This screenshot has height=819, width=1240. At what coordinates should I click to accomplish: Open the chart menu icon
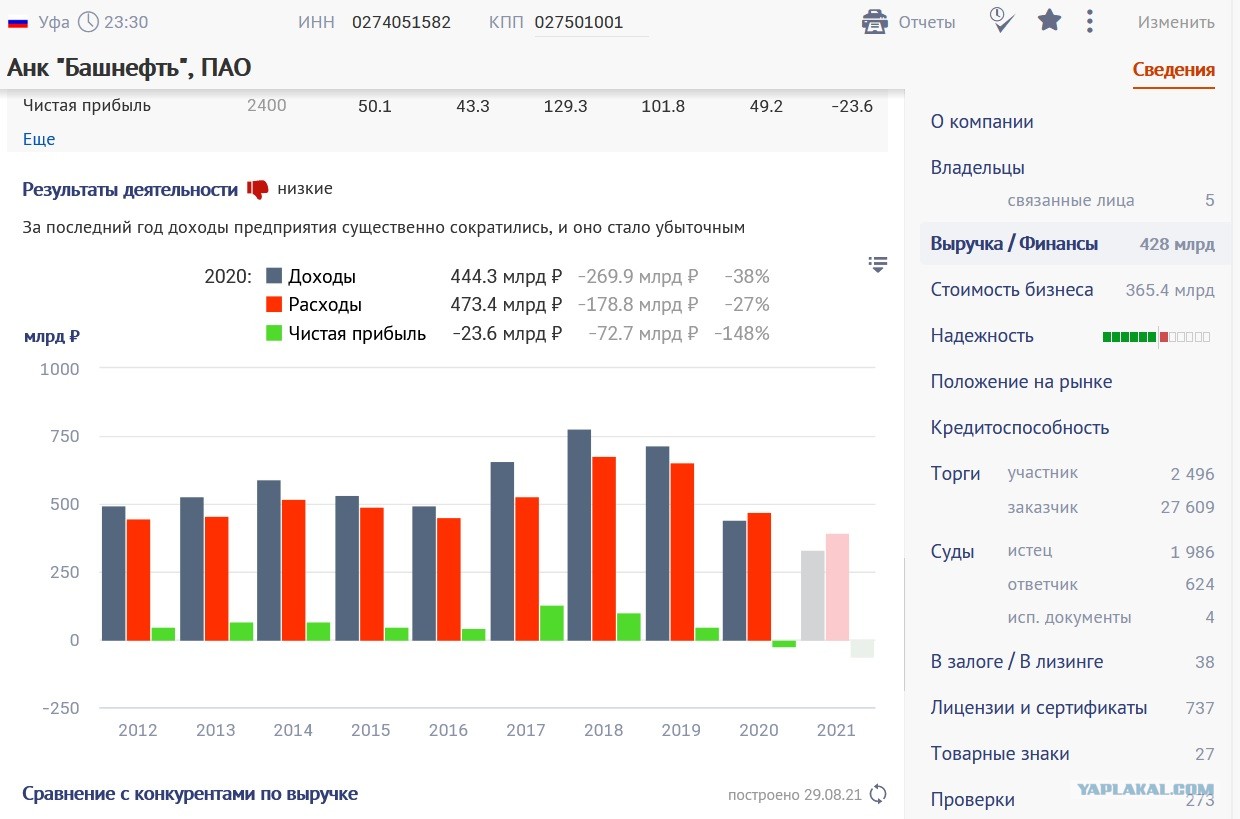point(878,264)
